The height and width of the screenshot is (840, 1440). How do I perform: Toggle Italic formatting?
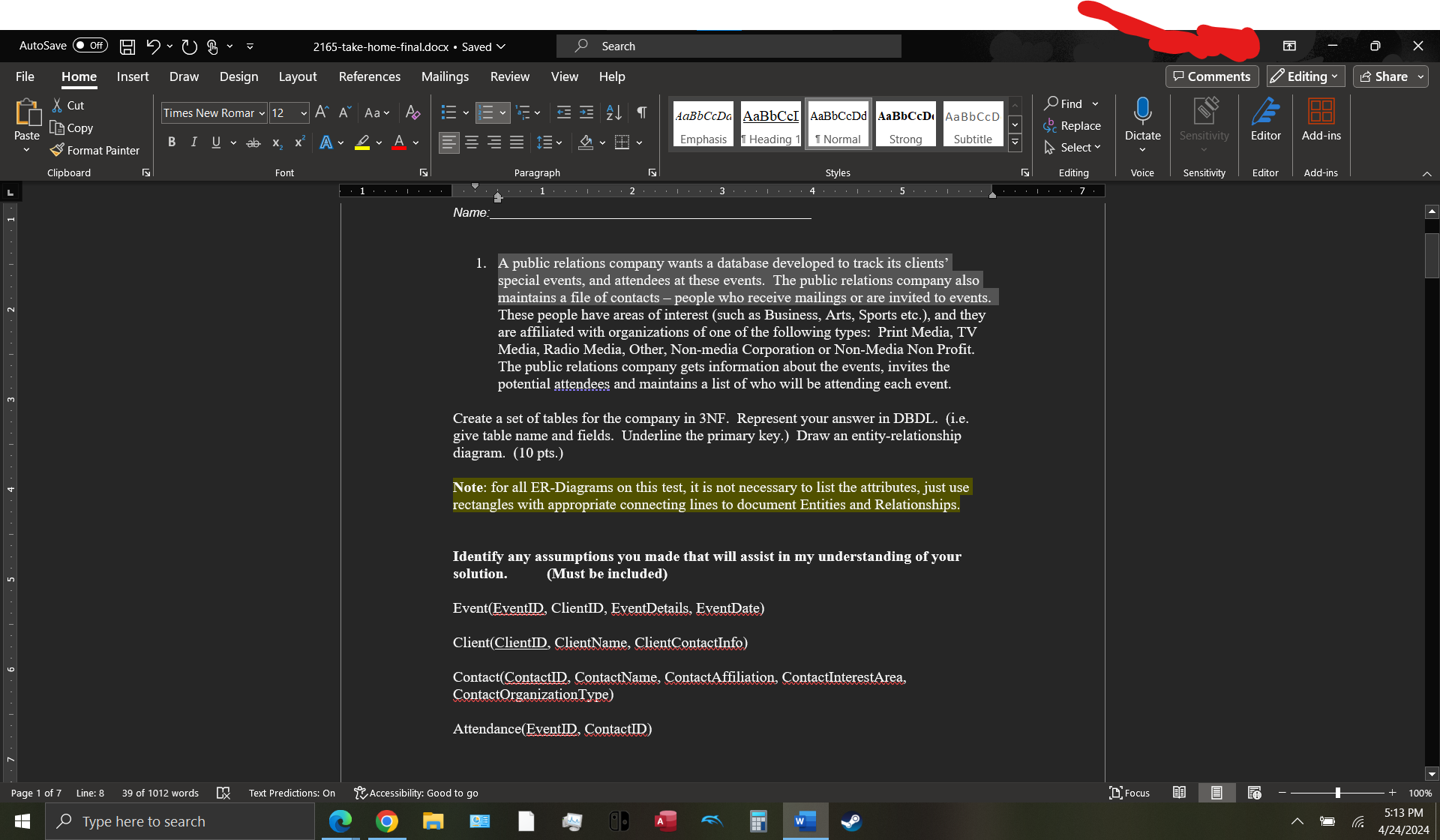click(193, 142)
